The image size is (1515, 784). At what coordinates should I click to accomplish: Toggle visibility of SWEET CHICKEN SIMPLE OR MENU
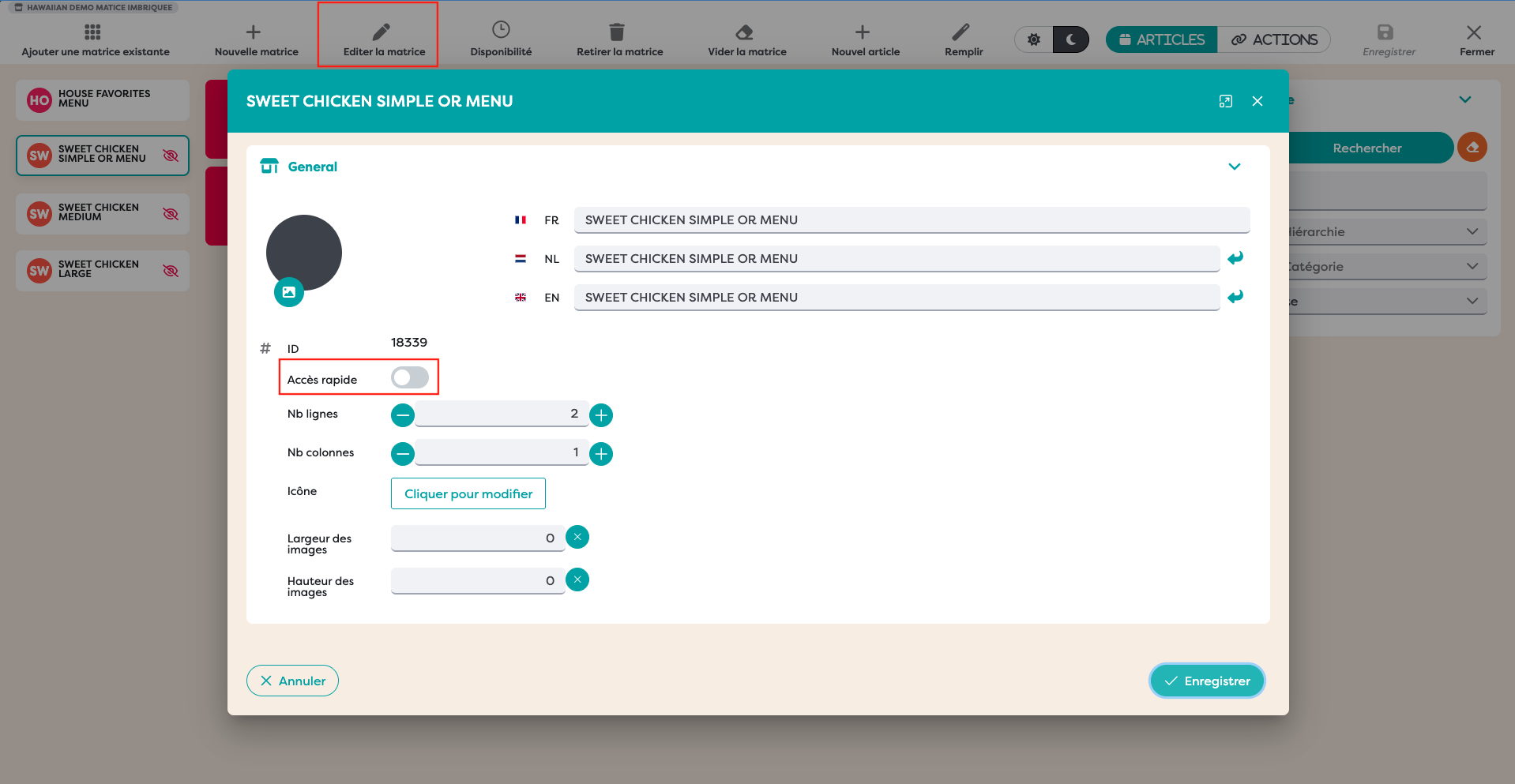coord(171,156)
